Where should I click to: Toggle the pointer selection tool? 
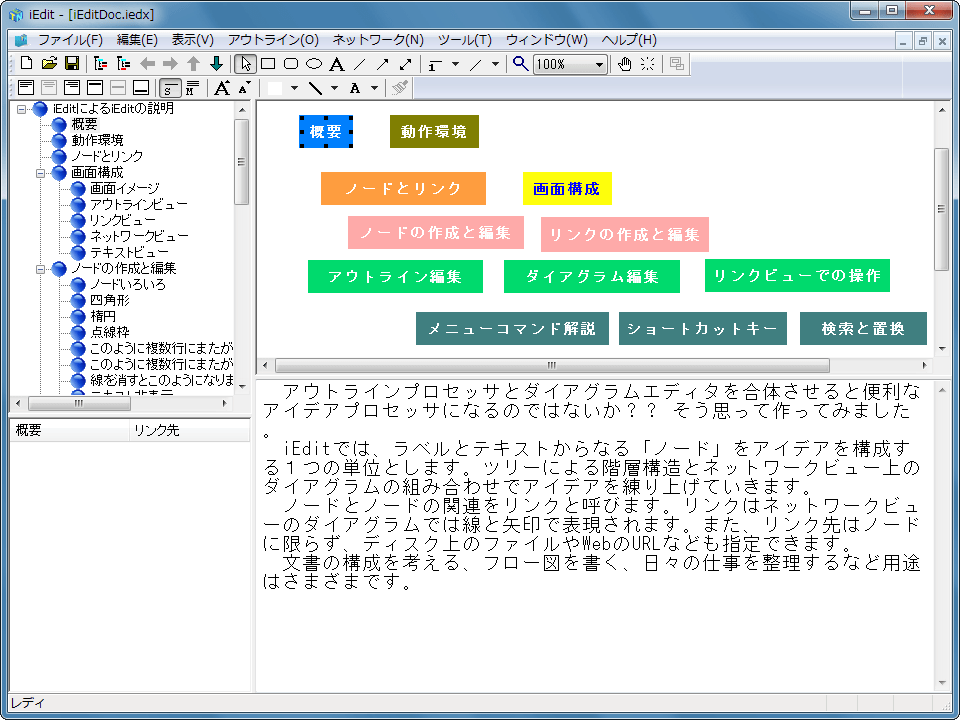[x=246, y=64]
